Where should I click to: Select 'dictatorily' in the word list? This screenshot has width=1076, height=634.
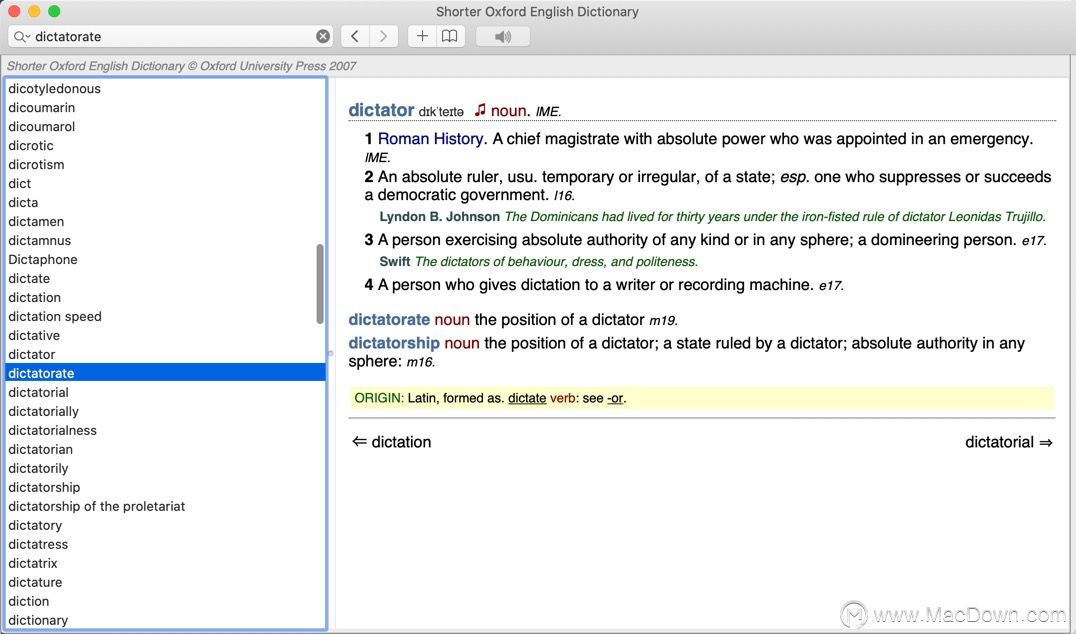tap(165, 469)
